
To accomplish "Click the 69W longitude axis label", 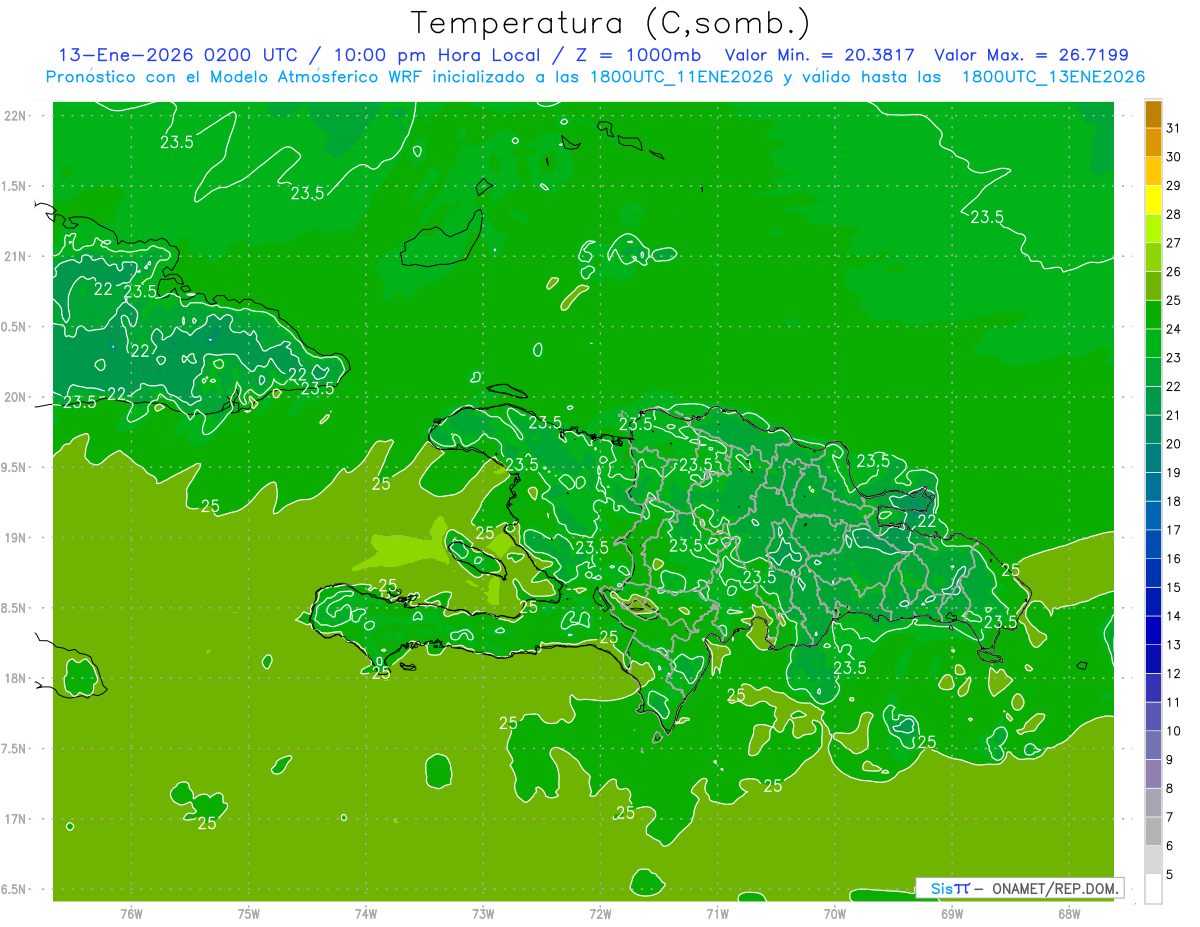I will 951,913.
